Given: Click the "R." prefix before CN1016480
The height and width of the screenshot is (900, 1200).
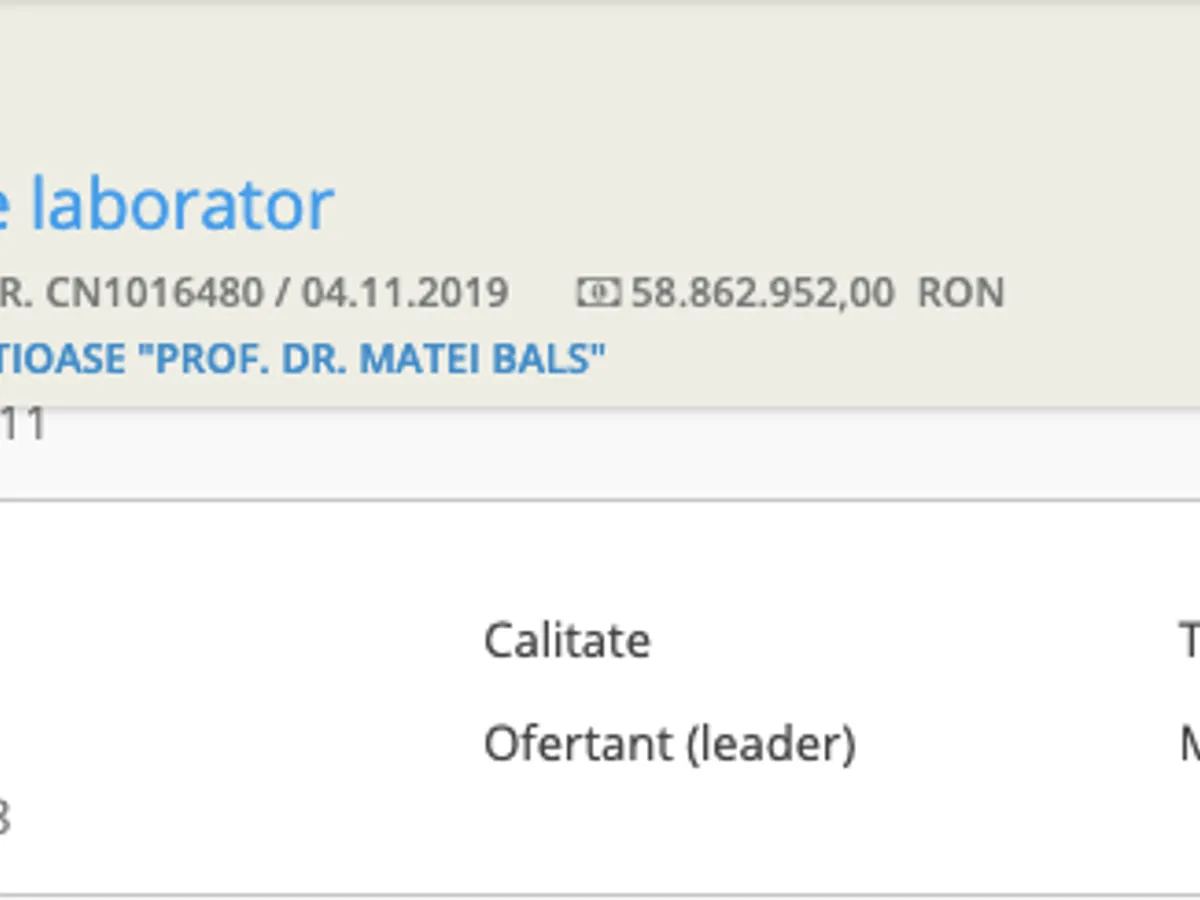Looking at the screenshot, I should click(x=16, y=293).
